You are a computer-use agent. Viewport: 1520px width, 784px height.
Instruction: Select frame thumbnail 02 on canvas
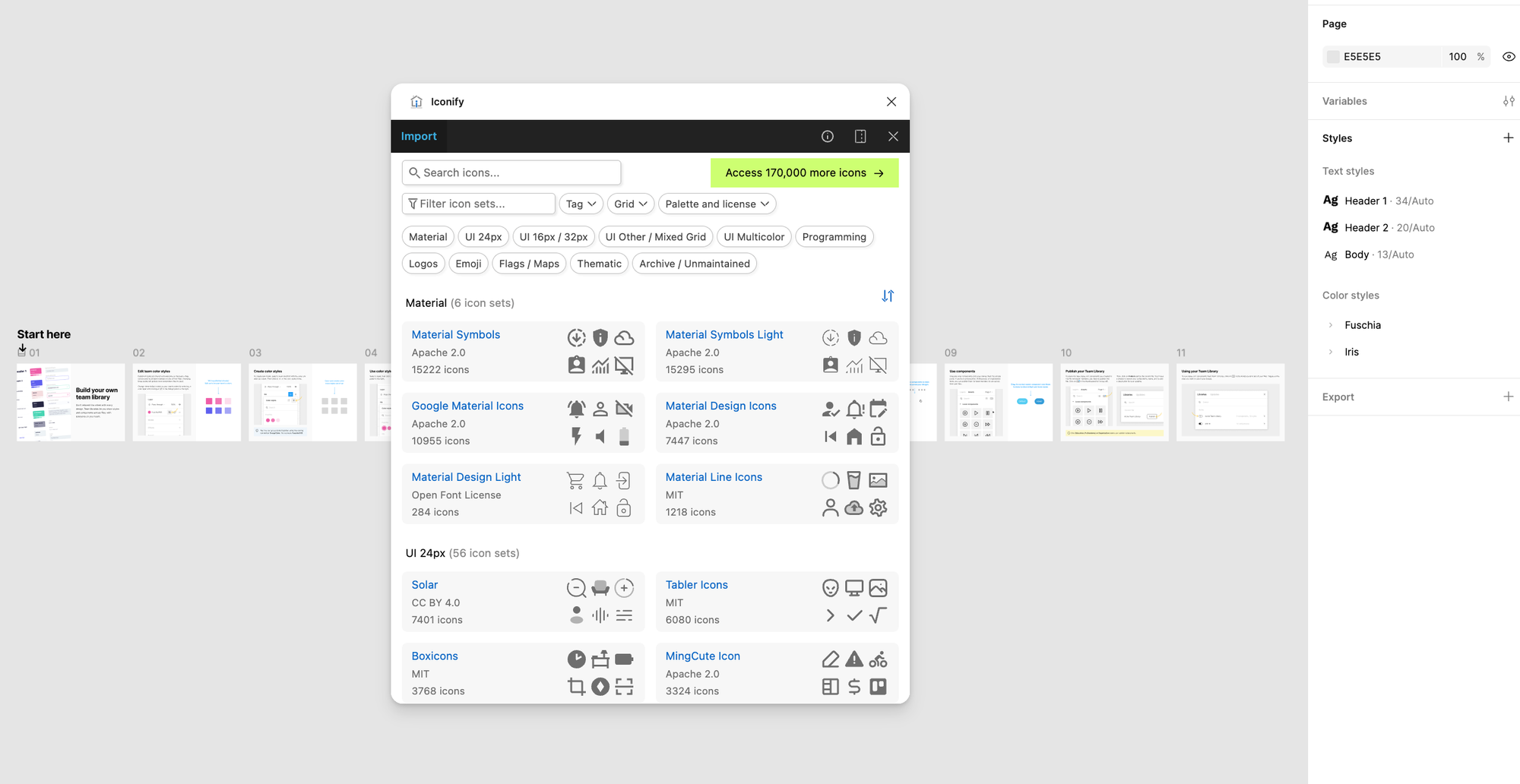pos(187,402)
